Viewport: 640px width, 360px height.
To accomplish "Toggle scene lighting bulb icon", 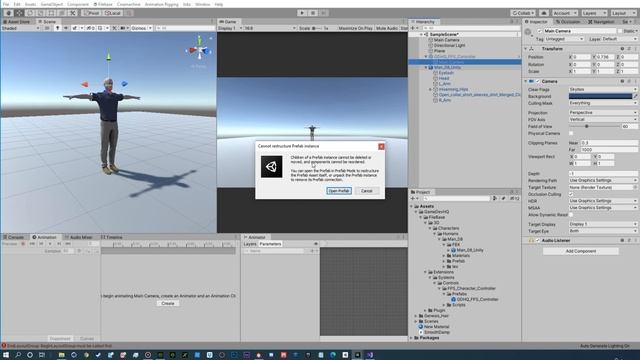I will pyautogui.click(x=58, y=28).
